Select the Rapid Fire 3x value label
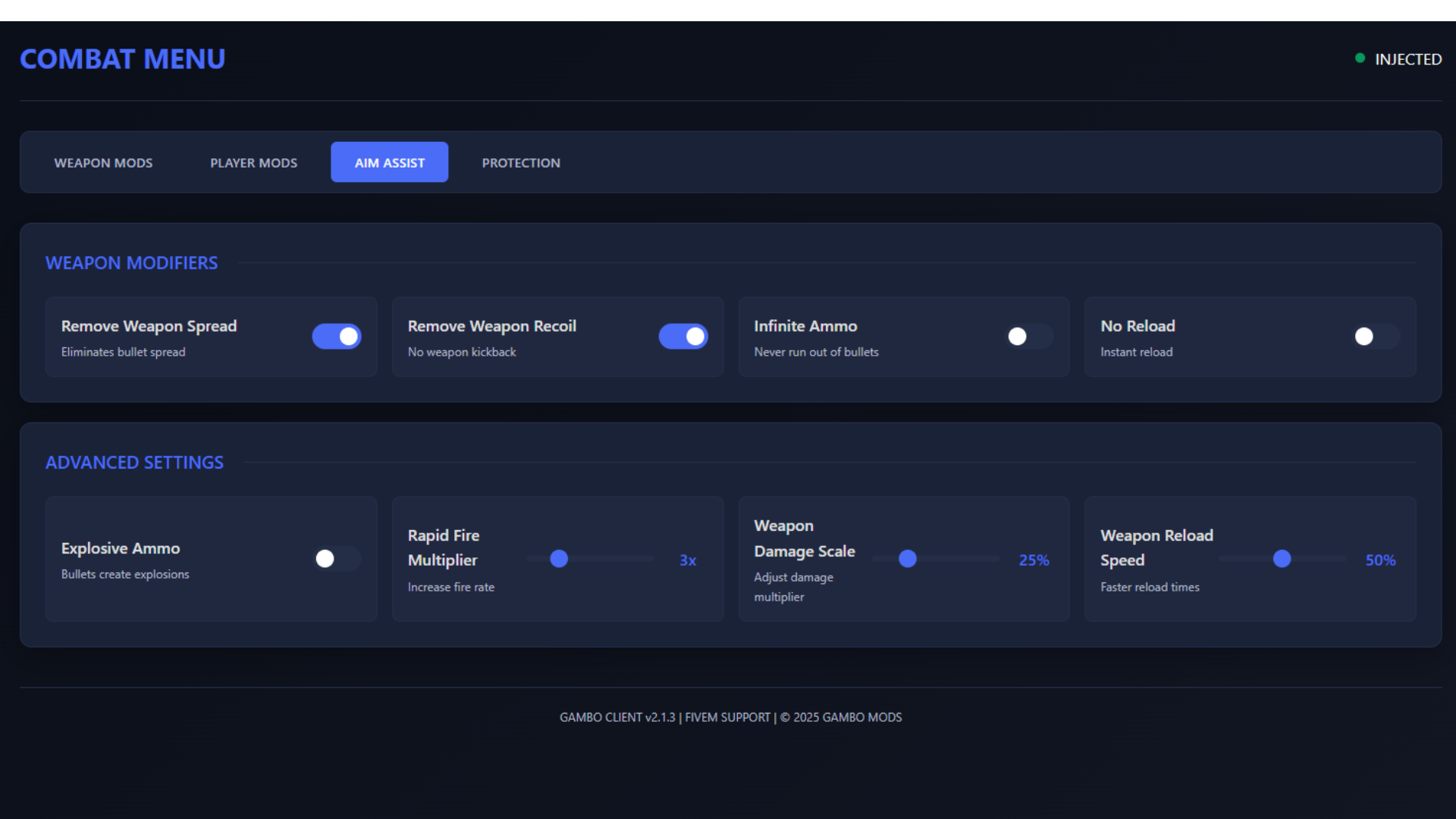This screenshot has height=819, width=1456. click(x=687, y=560)
